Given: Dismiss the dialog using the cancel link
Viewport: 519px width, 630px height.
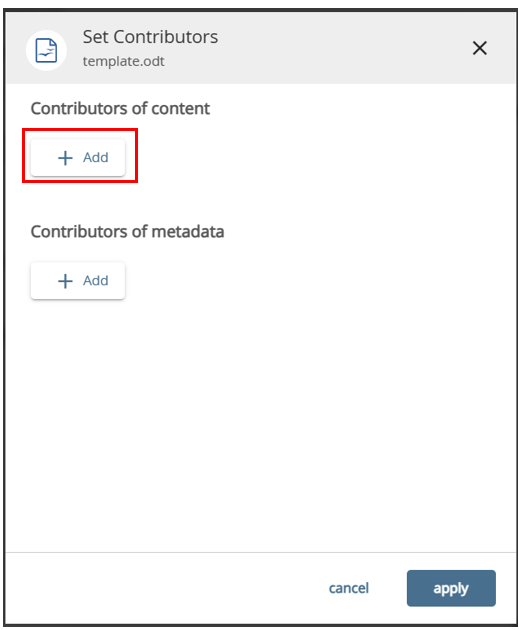Looking at the screenshot, I should point(348,588).
